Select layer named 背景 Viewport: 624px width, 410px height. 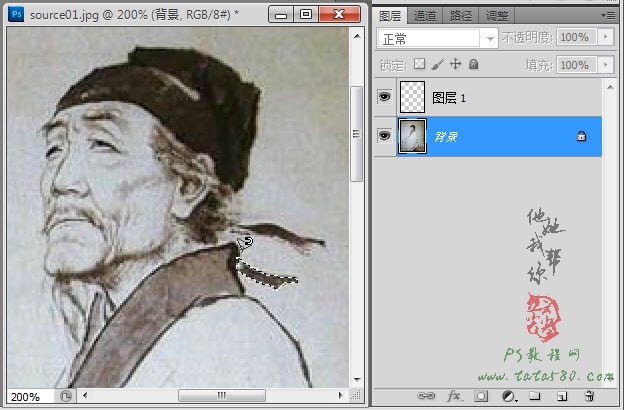click(446, 137)
